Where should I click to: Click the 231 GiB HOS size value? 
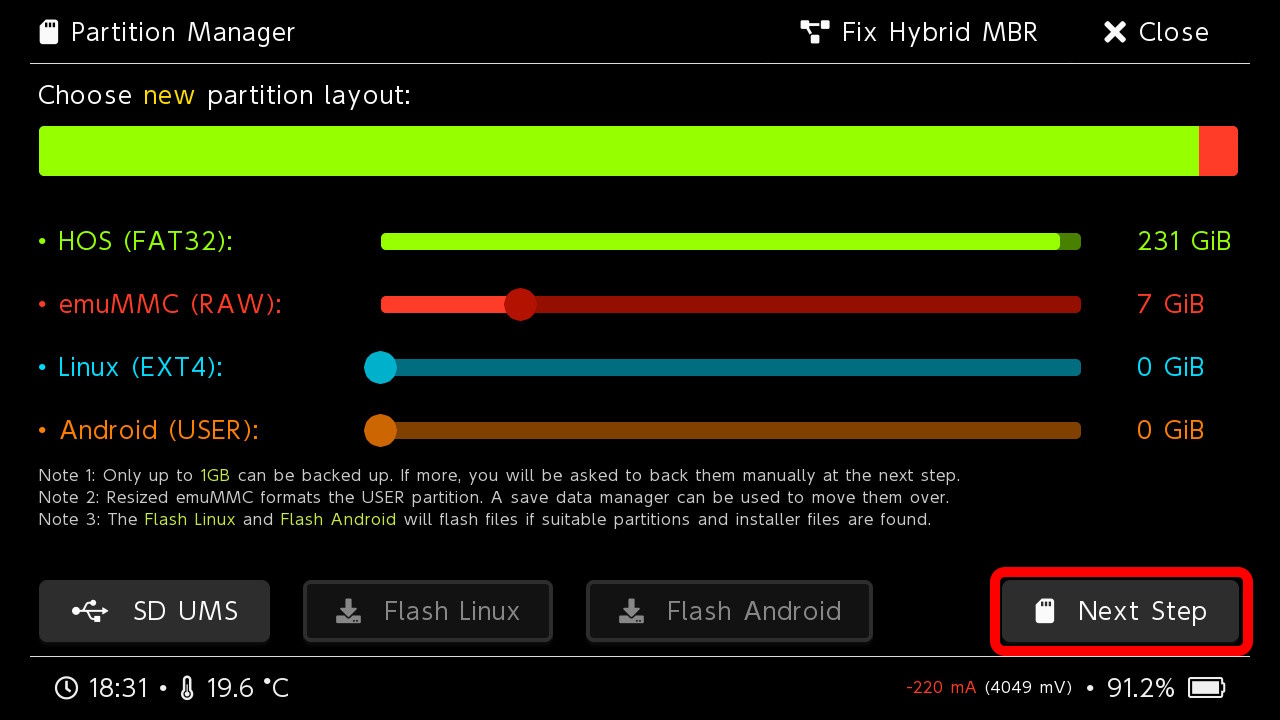coord(1184,241)
